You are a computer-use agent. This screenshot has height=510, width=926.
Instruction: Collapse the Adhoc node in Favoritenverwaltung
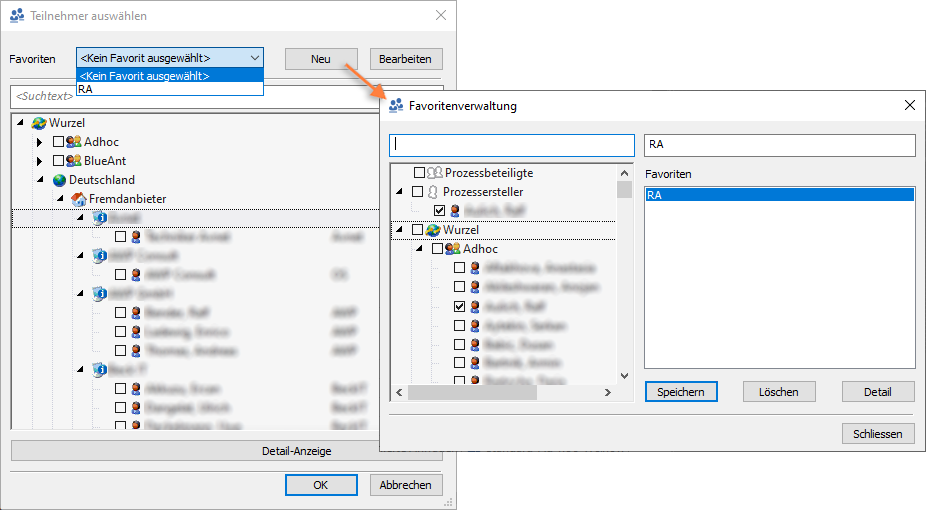(x=419, y=249)
